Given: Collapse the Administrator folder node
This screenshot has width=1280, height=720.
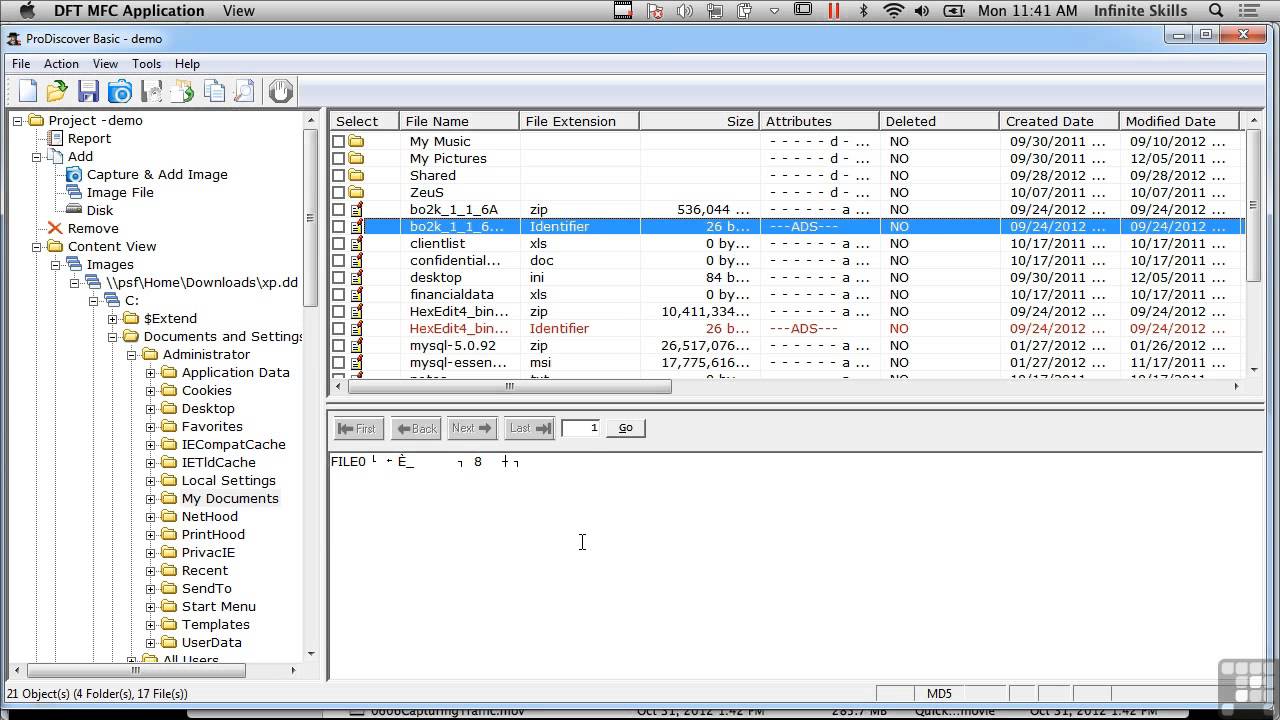Looking at the screenshot, I should (x=132, y=354).
